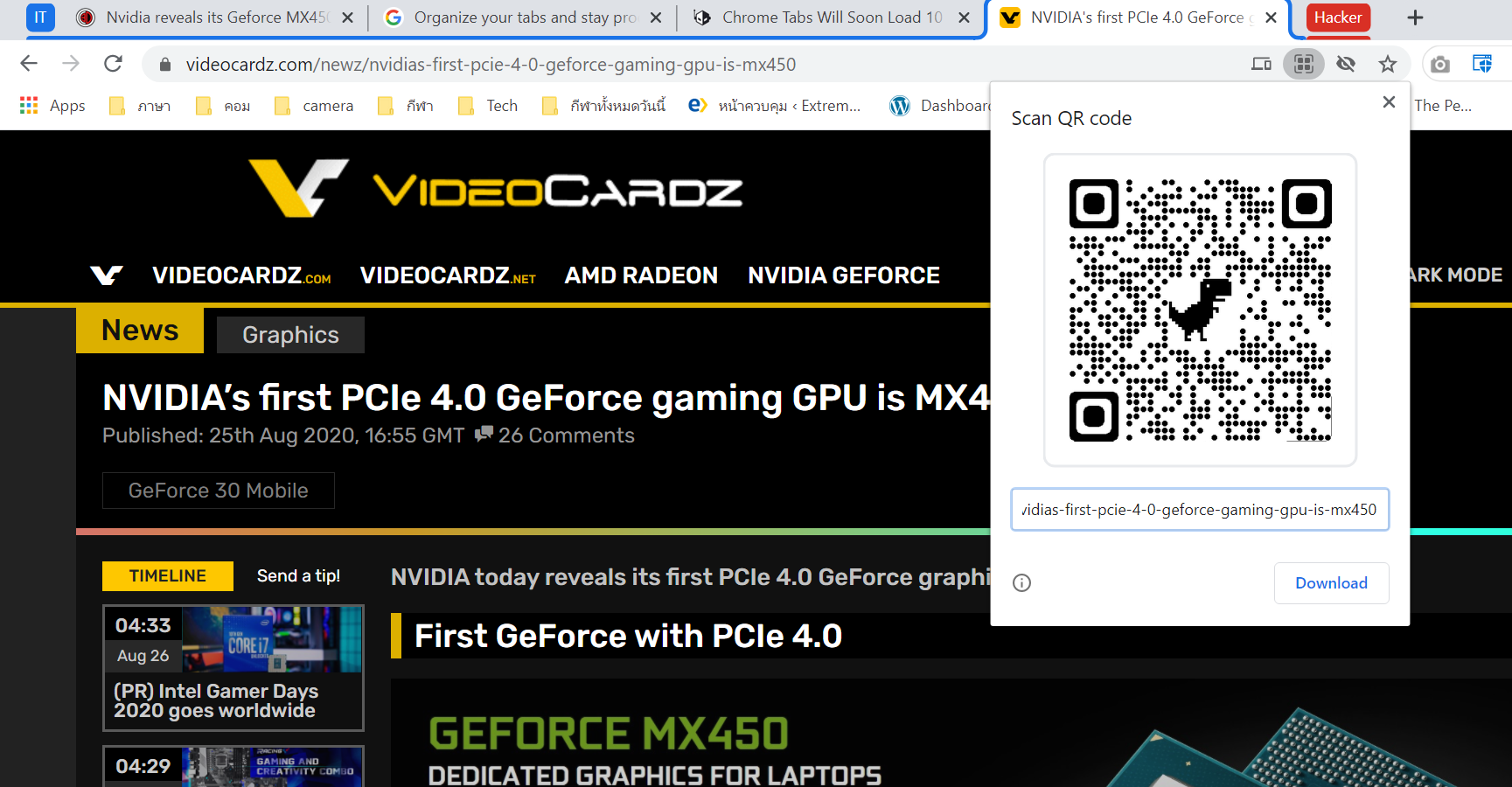
Task: Go back to the previous page
Action: click(x=29, y=64)
